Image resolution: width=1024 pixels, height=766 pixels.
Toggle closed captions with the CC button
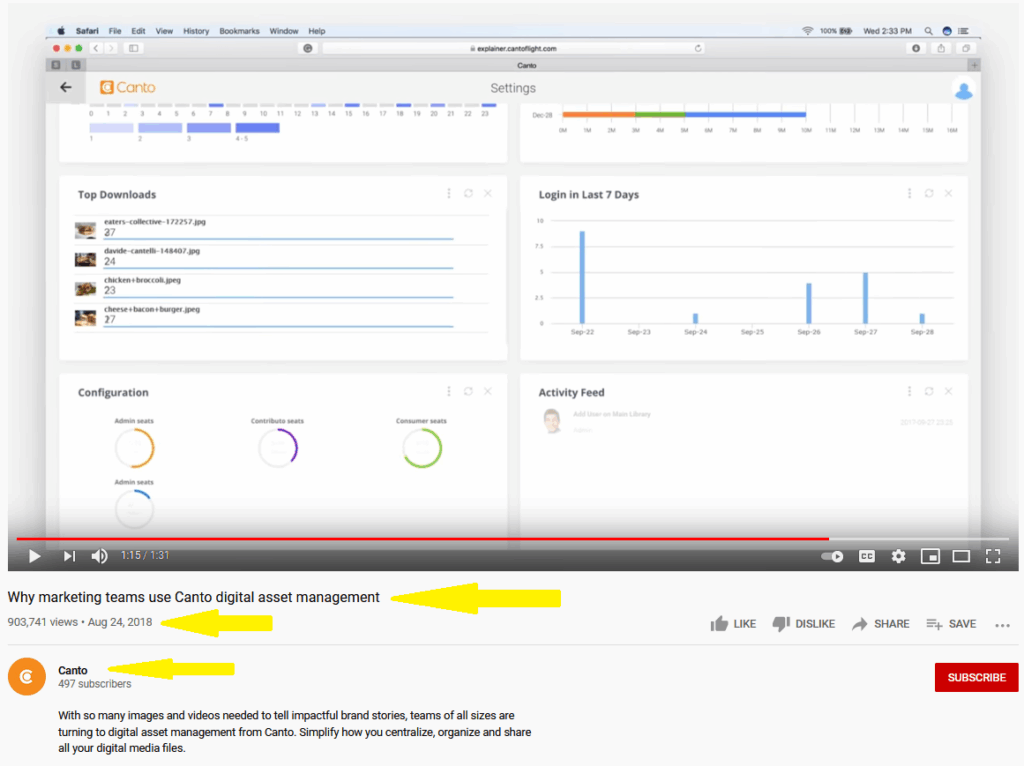pos(866,556)
